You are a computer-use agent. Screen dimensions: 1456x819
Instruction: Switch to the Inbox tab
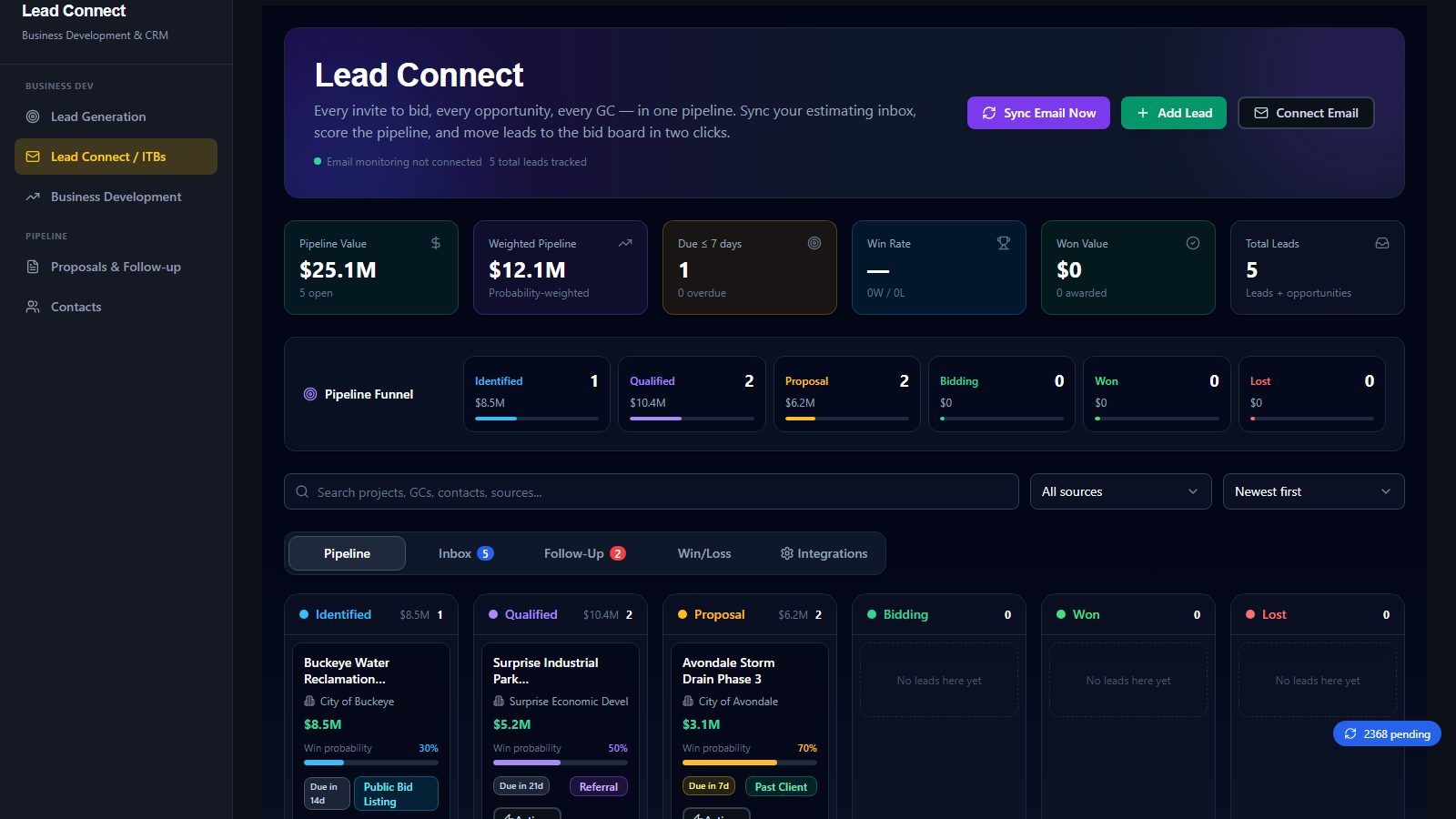(465, 553)
